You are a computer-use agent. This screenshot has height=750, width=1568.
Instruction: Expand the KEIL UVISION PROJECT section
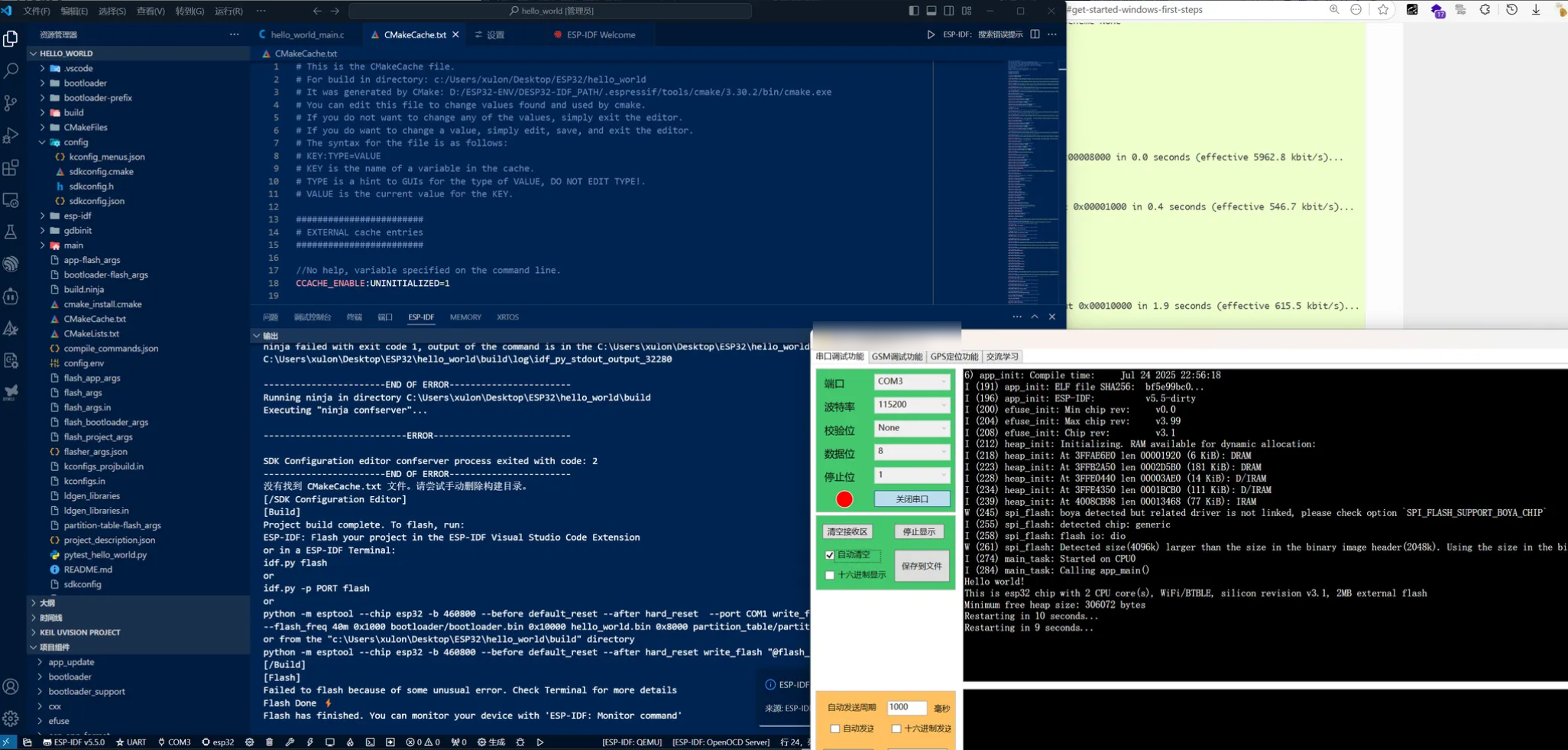coord(79,632)
